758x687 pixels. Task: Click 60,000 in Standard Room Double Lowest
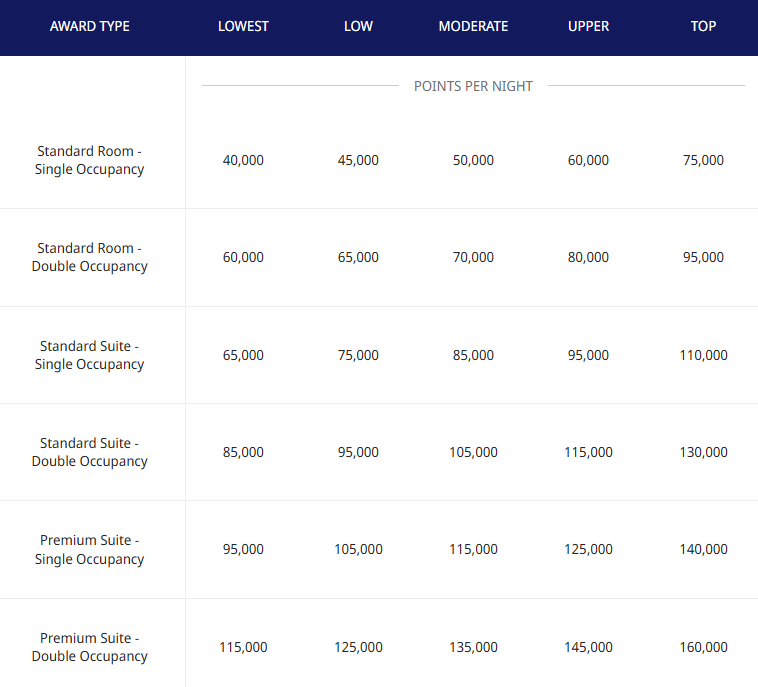(x=243, y=257)
